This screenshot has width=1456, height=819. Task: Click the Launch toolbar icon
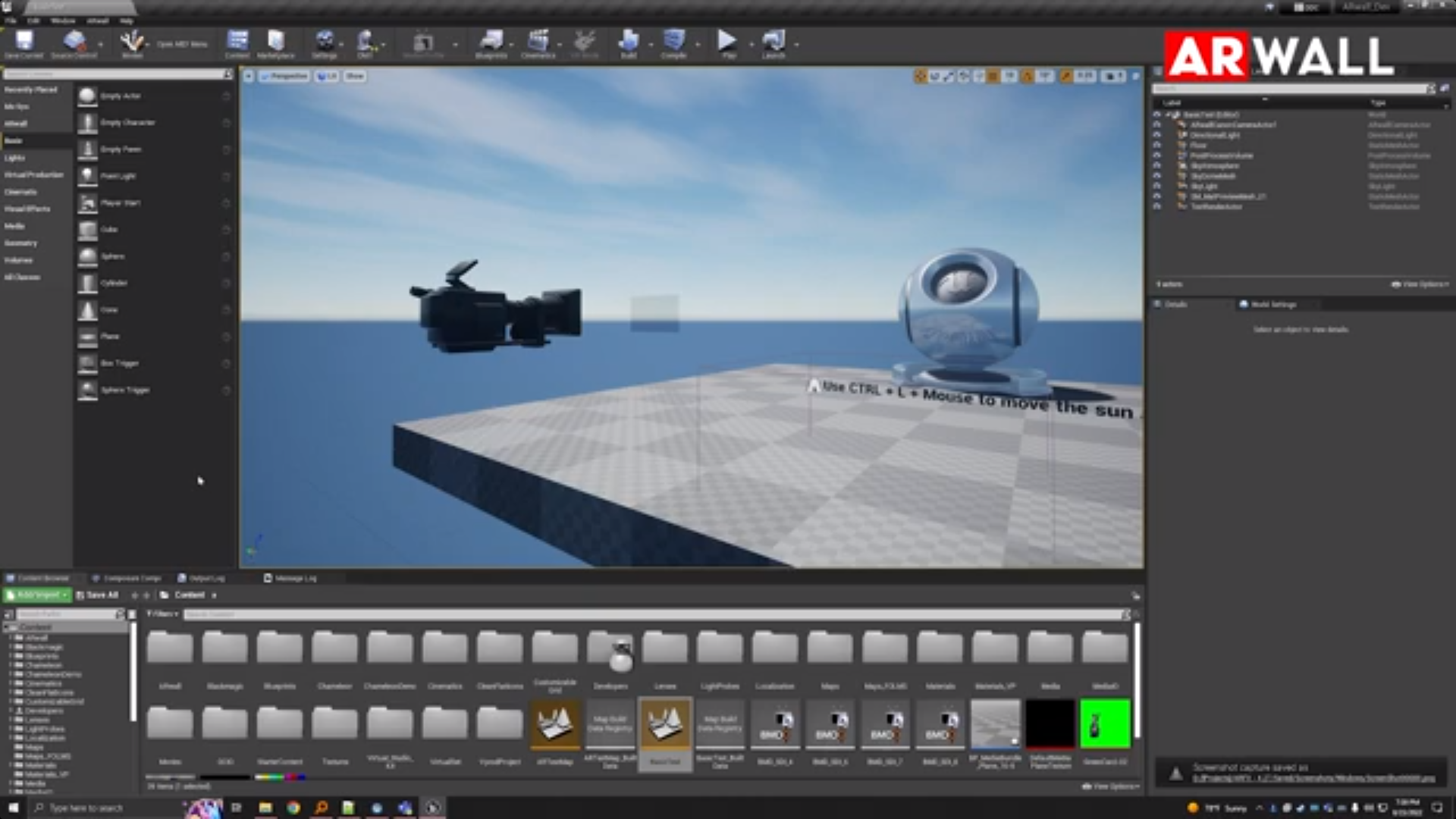click(x=772, y=42)
